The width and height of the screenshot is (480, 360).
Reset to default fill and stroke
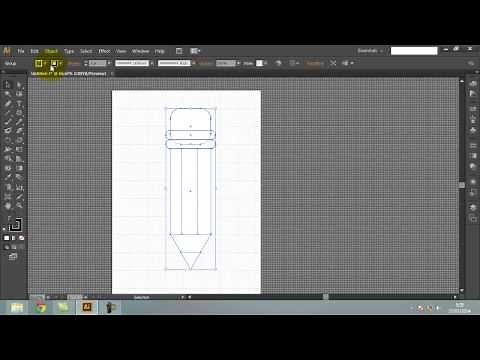(4, 229)
